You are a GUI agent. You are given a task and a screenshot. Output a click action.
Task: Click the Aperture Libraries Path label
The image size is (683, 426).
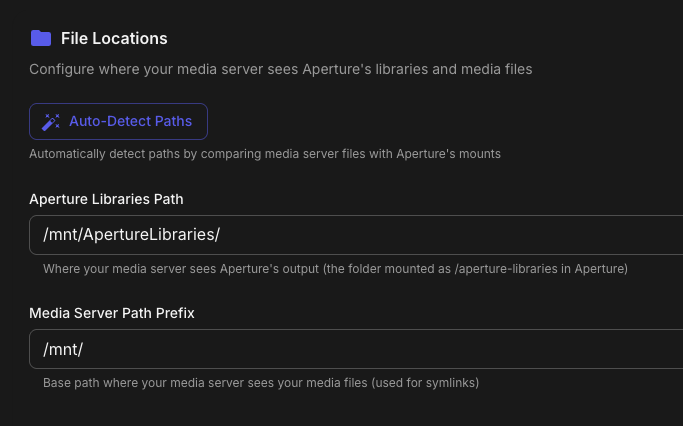106,199
